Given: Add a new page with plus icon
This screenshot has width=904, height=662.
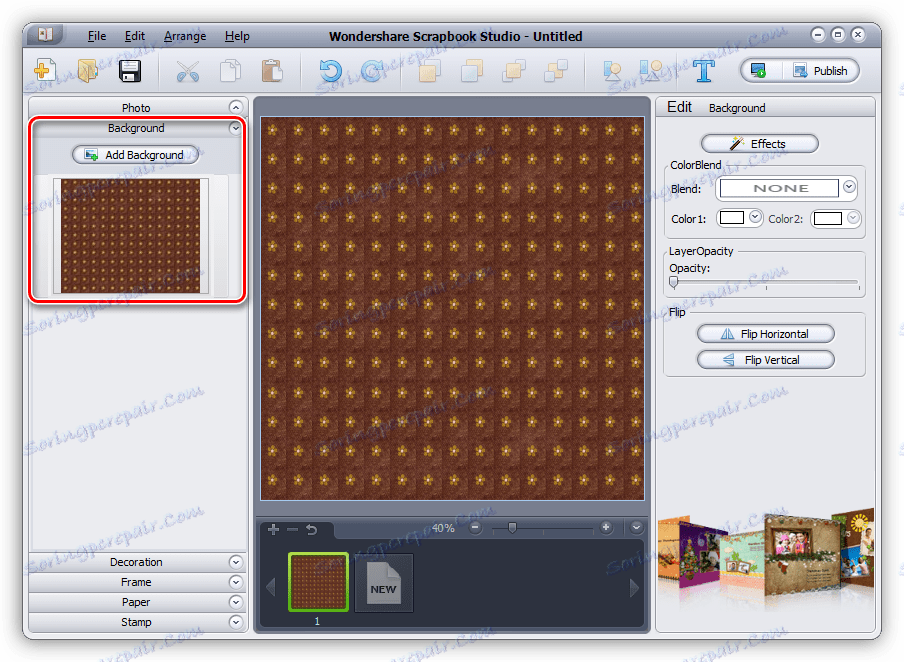Looking at the screenshot, I should pos(273,529).
